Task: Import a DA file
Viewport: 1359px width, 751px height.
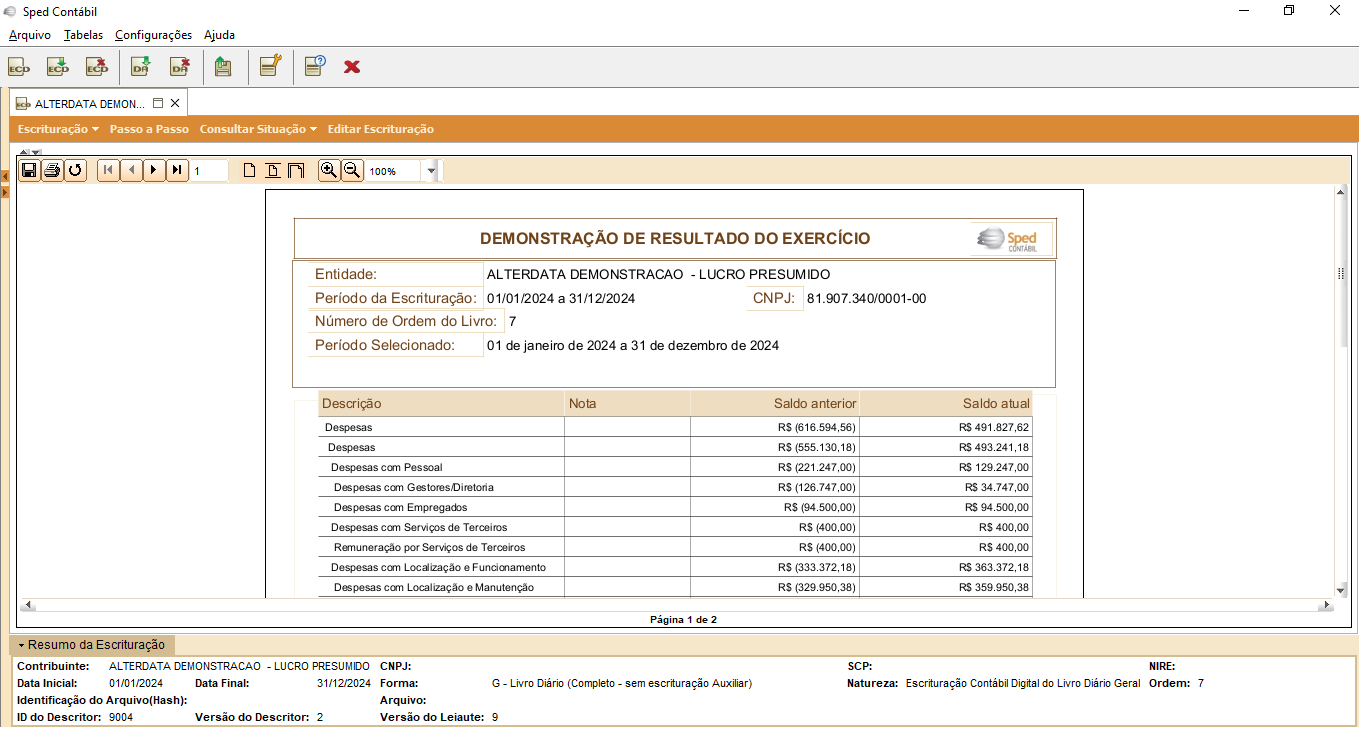Action: coord(140,66)
